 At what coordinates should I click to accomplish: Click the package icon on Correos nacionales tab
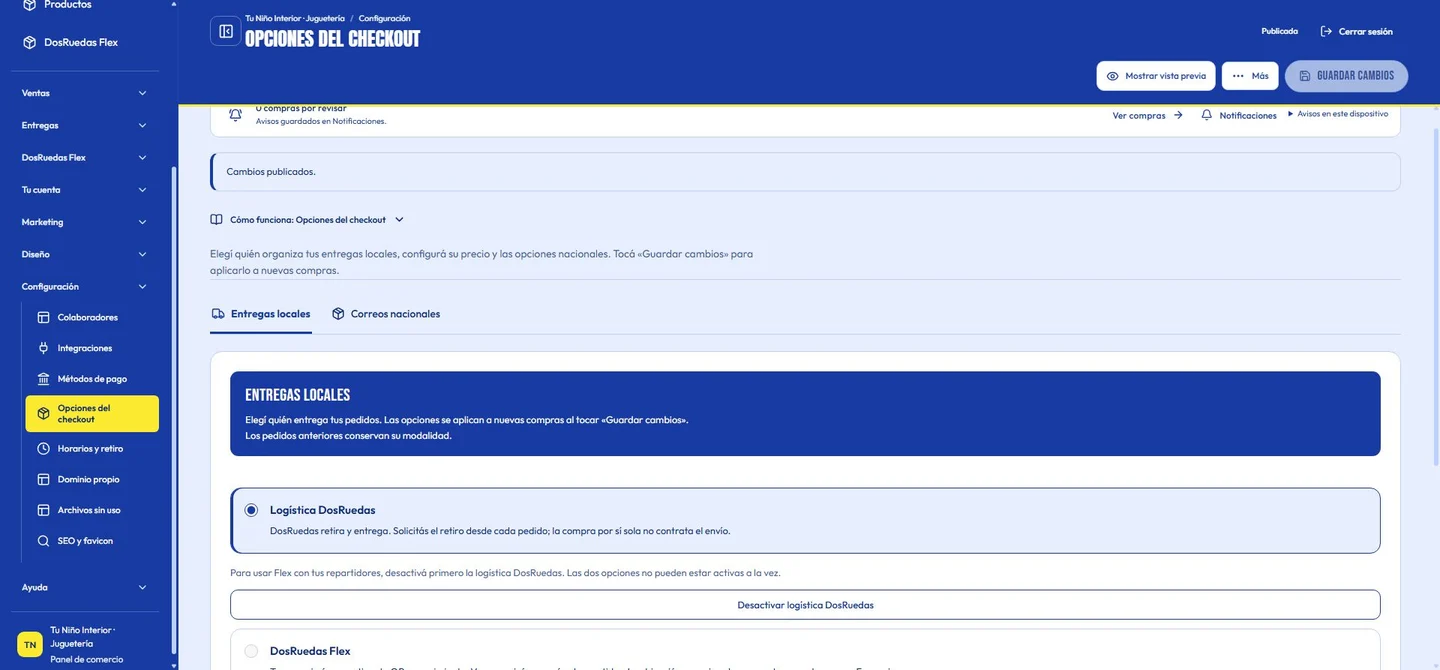[x=338, y=313]
